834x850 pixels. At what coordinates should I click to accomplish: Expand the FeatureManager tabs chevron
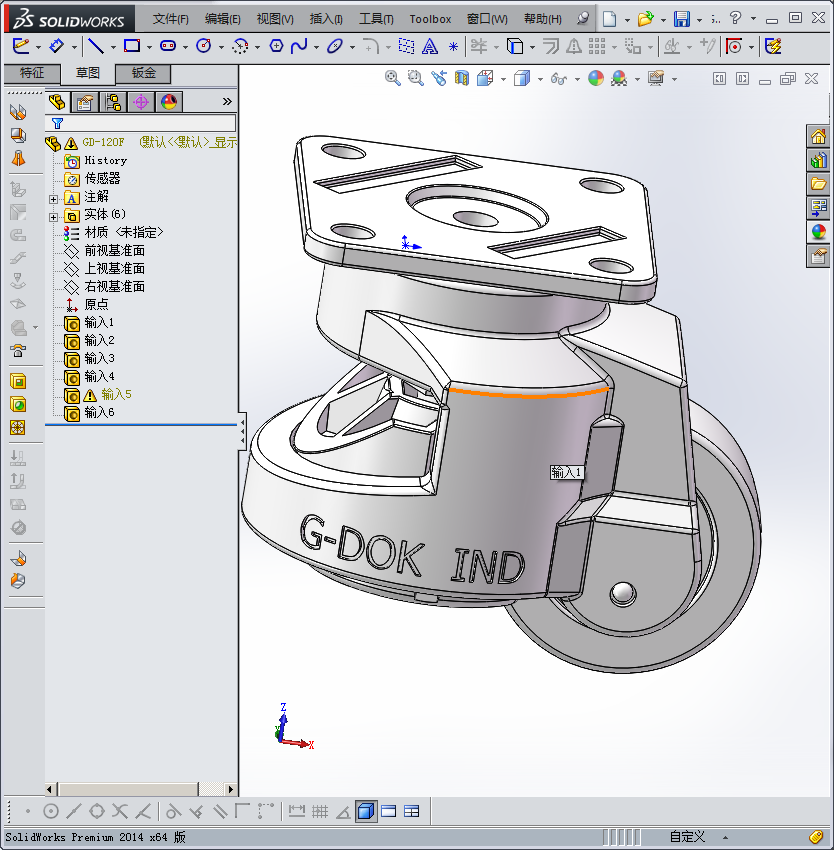point(227,101)
